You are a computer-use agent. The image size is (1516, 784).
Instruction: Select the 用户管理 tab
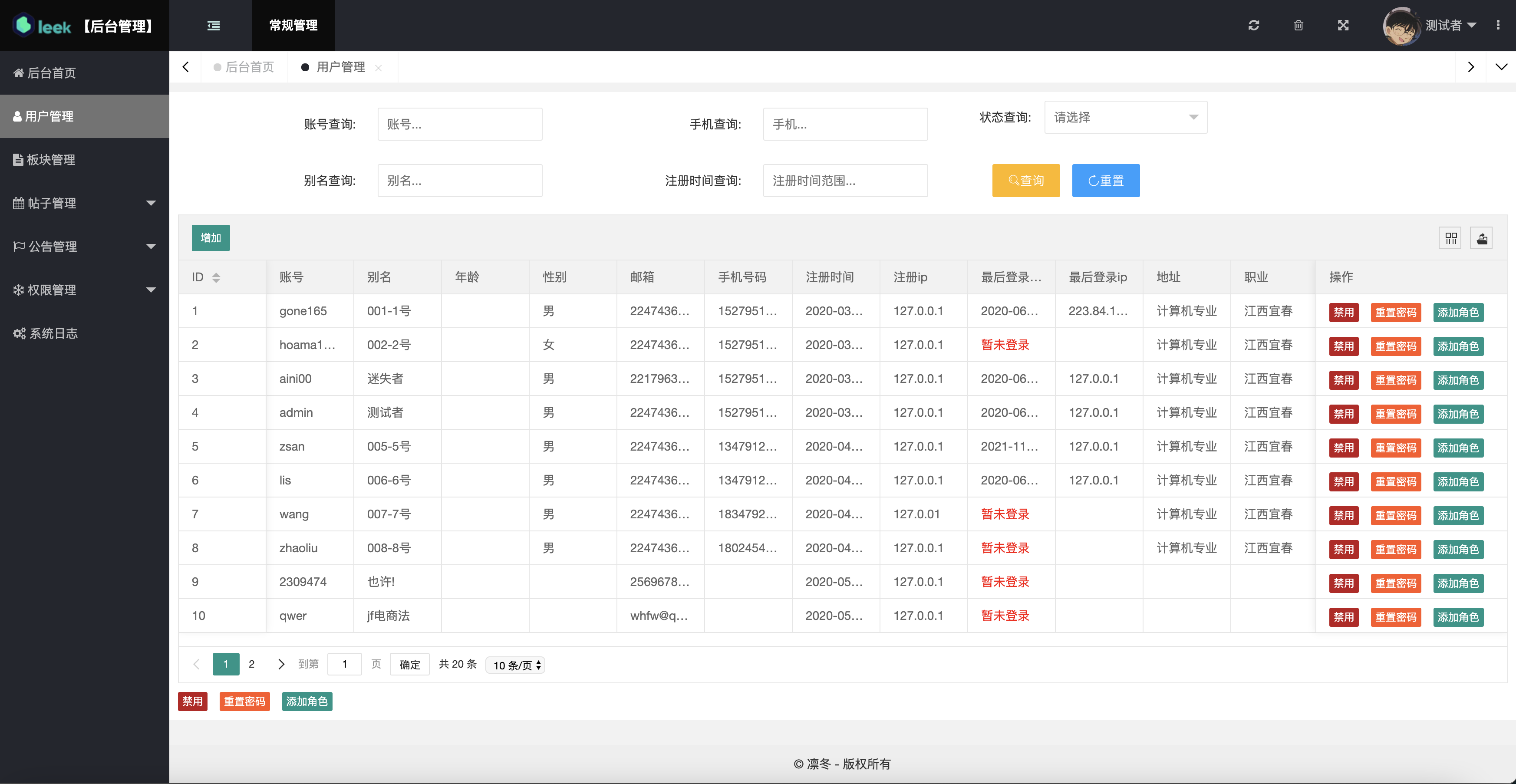(x=341, y=67)
